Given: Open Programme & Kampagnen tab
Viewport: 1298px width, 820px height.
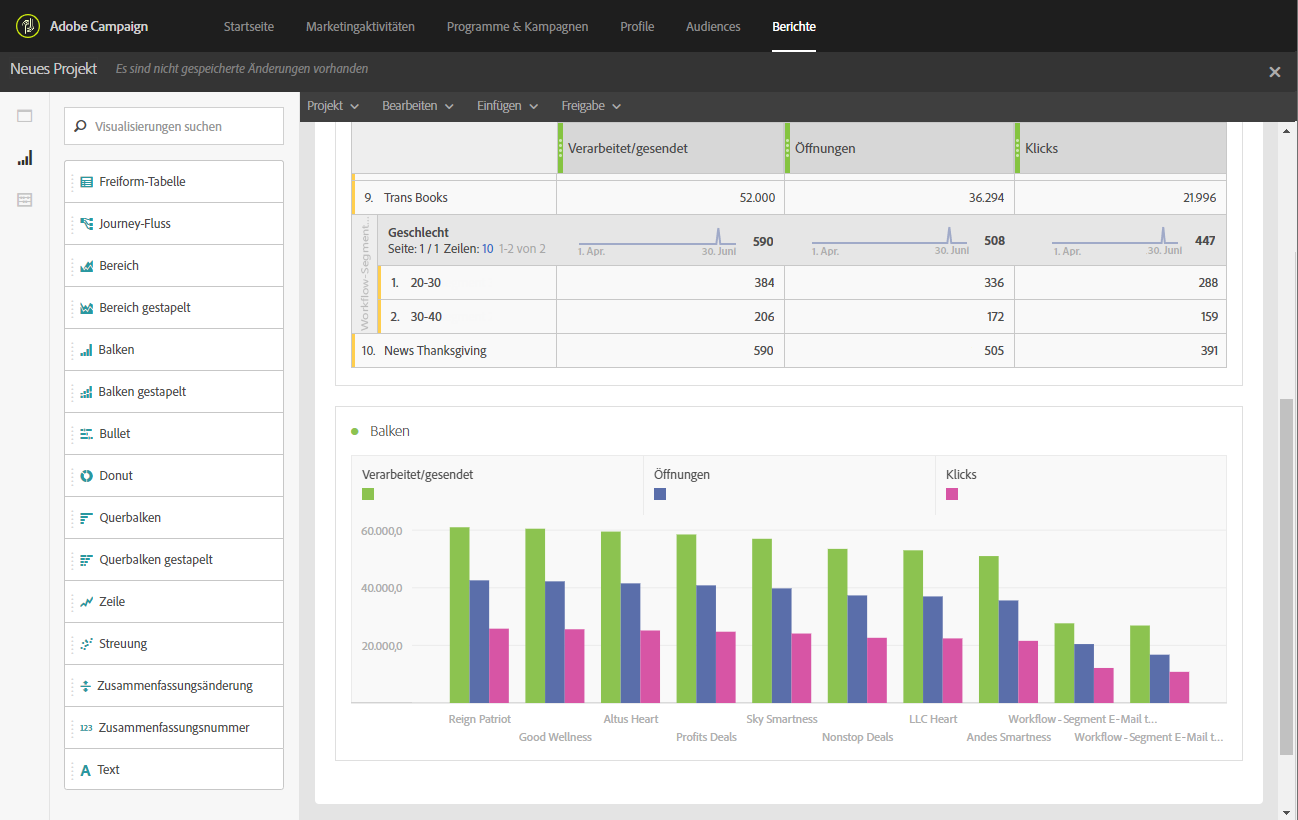Looking at the screenshot, I should pos(517,27).
